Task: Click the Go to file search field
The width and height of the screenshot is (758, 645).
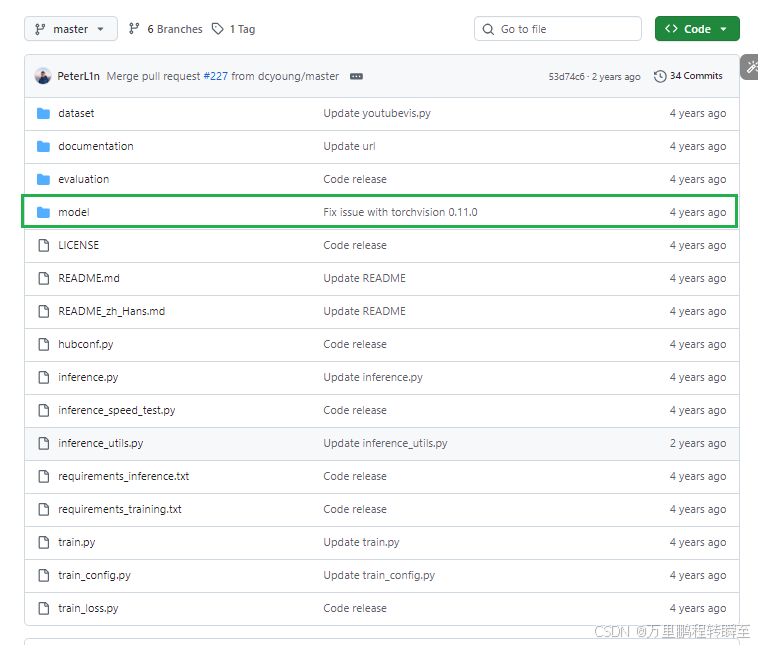Action: [558, 29]
